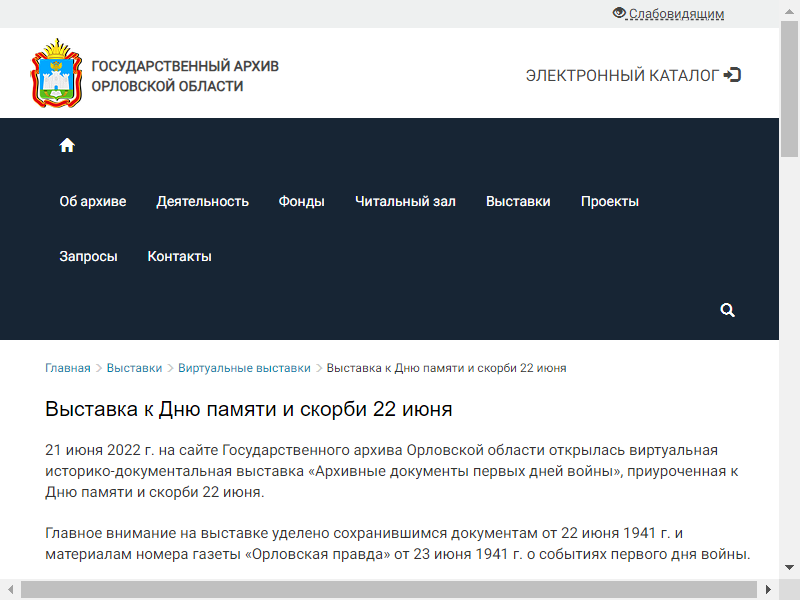This screenshot has height=600, width=800.
Task: Click the ГОСУДАРСТВЕННЫЙ АРХИВ ОРЛОВСКОЙ ОБЛАСТИ title
Action: click(185, 76)
